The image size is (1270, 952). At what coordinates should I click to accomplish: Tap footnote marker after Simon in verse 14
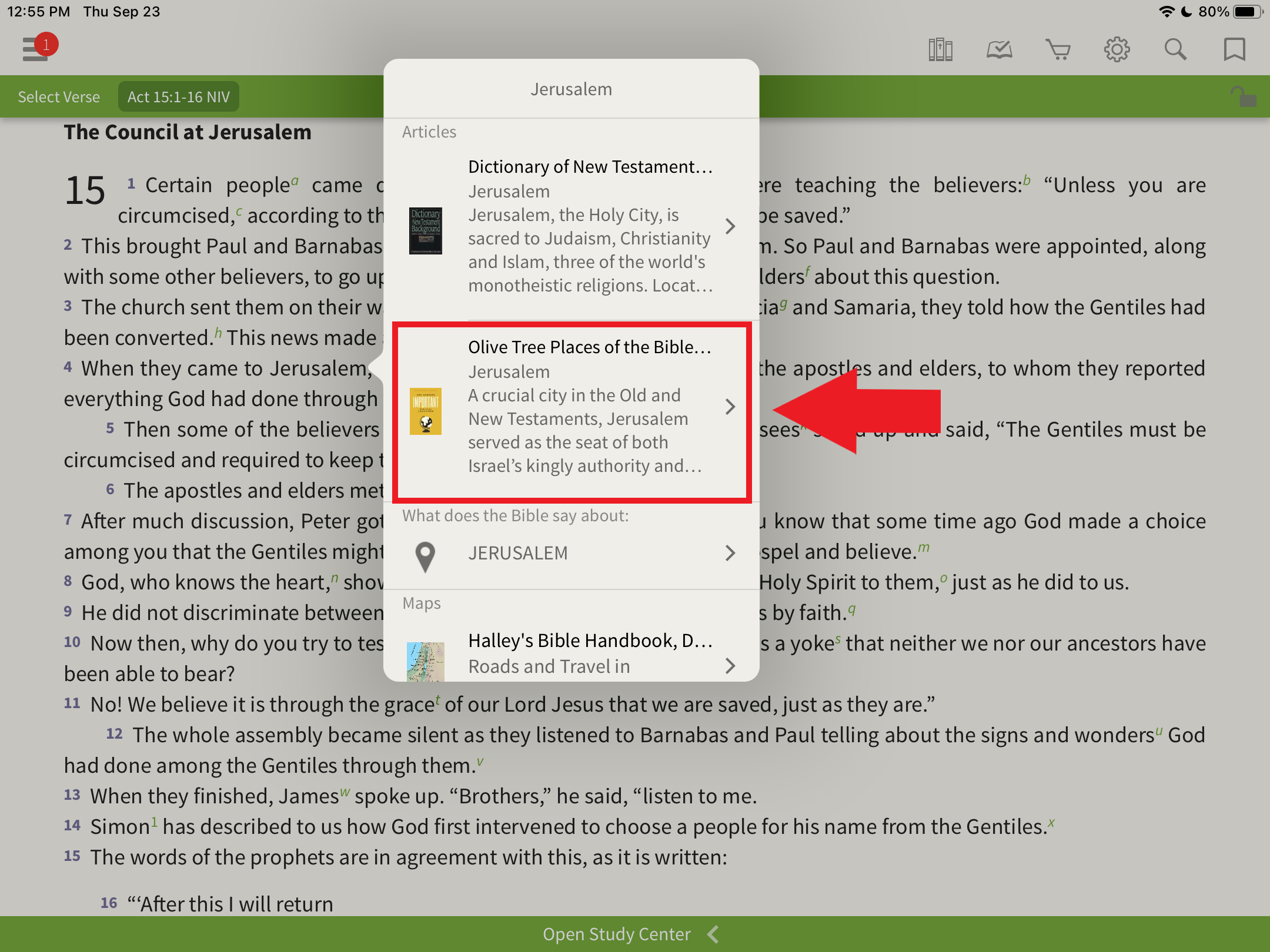click(154, 822)
